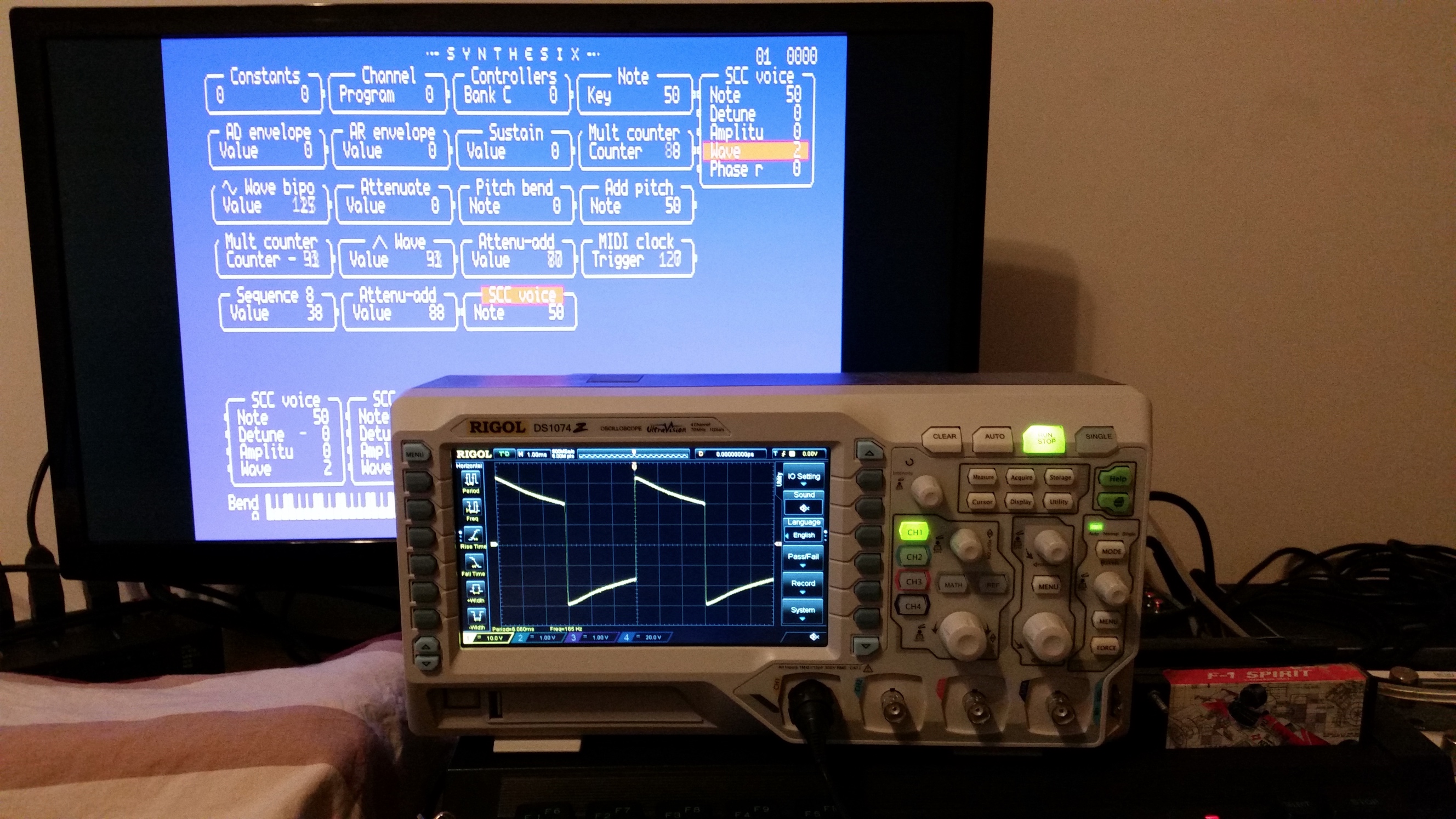Expand the IO Setting submenu
Screen dimensions: 1456x819
click(804, 477)
